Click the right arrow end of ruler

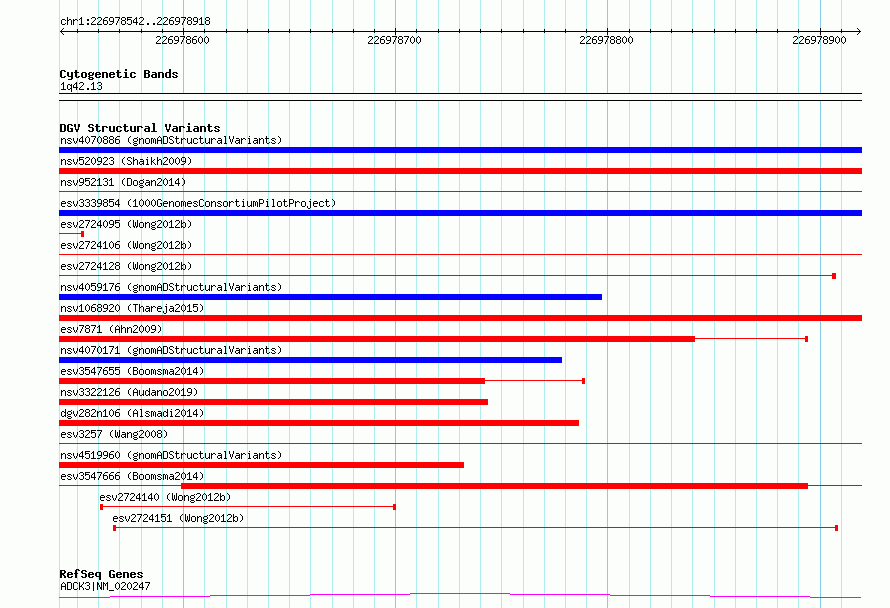pyautogui.click(x=859, y=31)
